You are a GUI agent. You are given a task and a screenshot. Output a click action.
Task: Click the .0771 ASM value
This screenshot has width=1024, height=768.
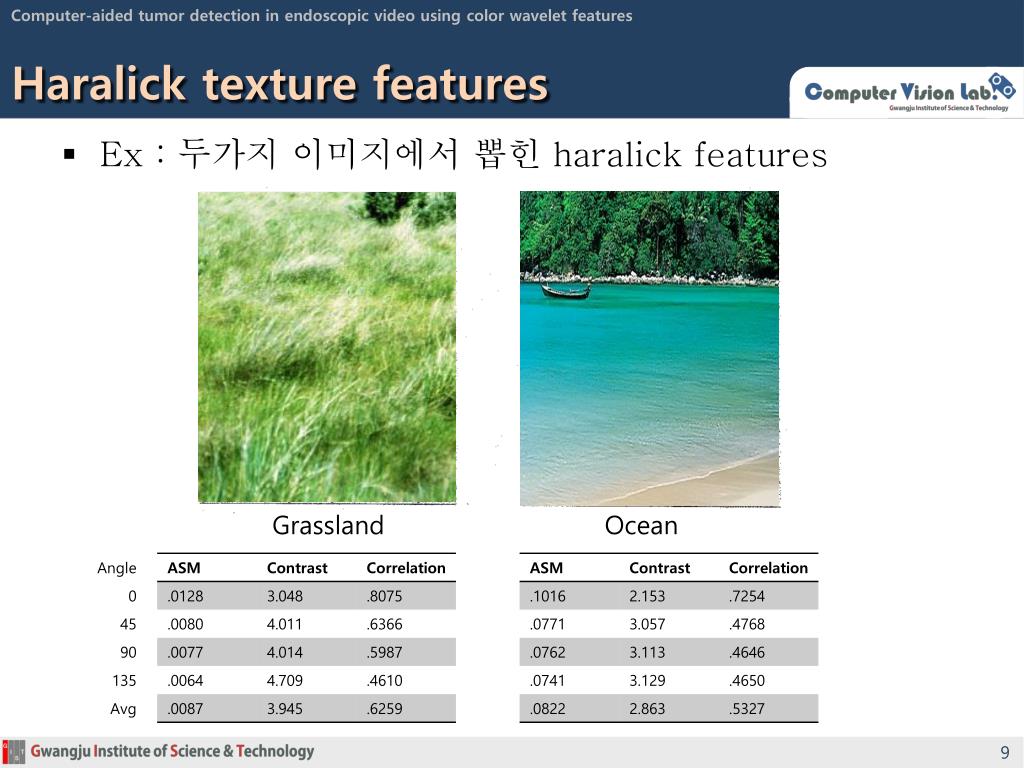point(547,624)
